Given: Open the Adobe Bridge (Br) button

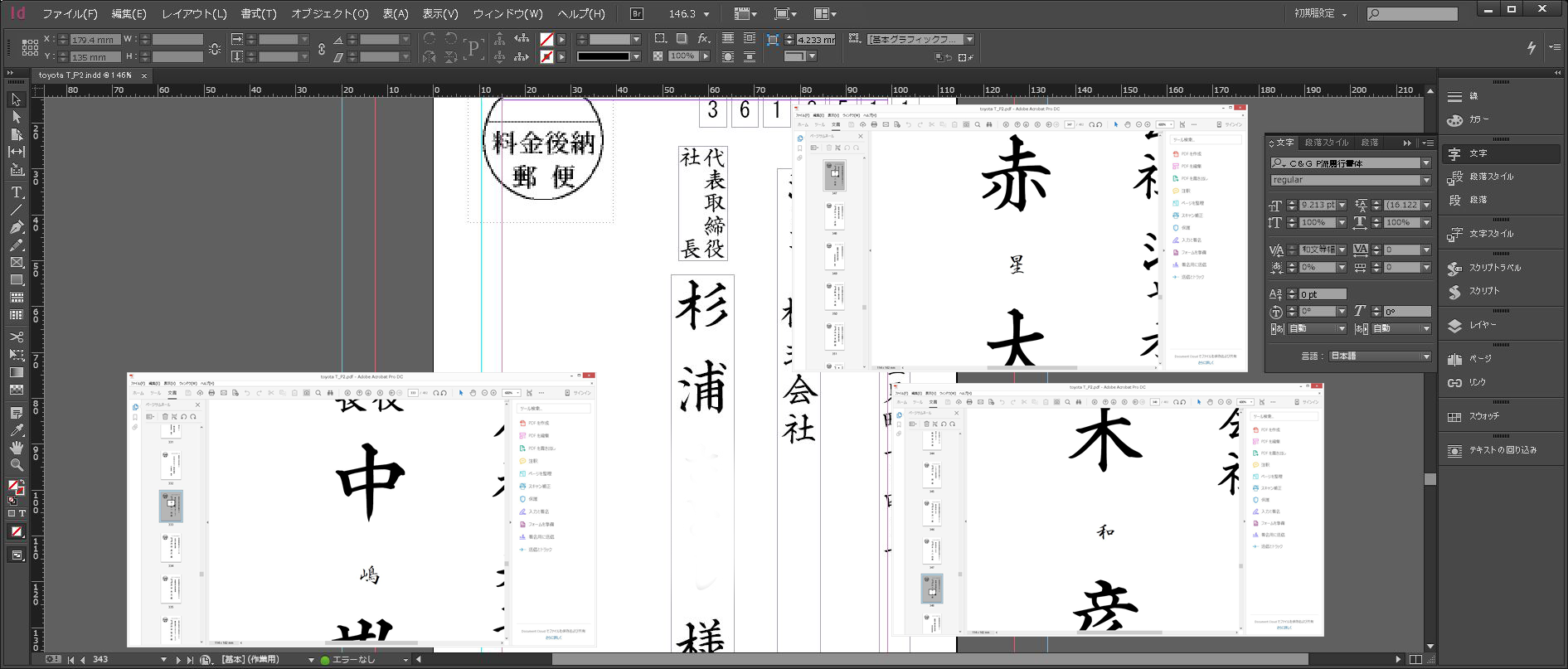Looking at the screenshot, I should click(636, 14).
